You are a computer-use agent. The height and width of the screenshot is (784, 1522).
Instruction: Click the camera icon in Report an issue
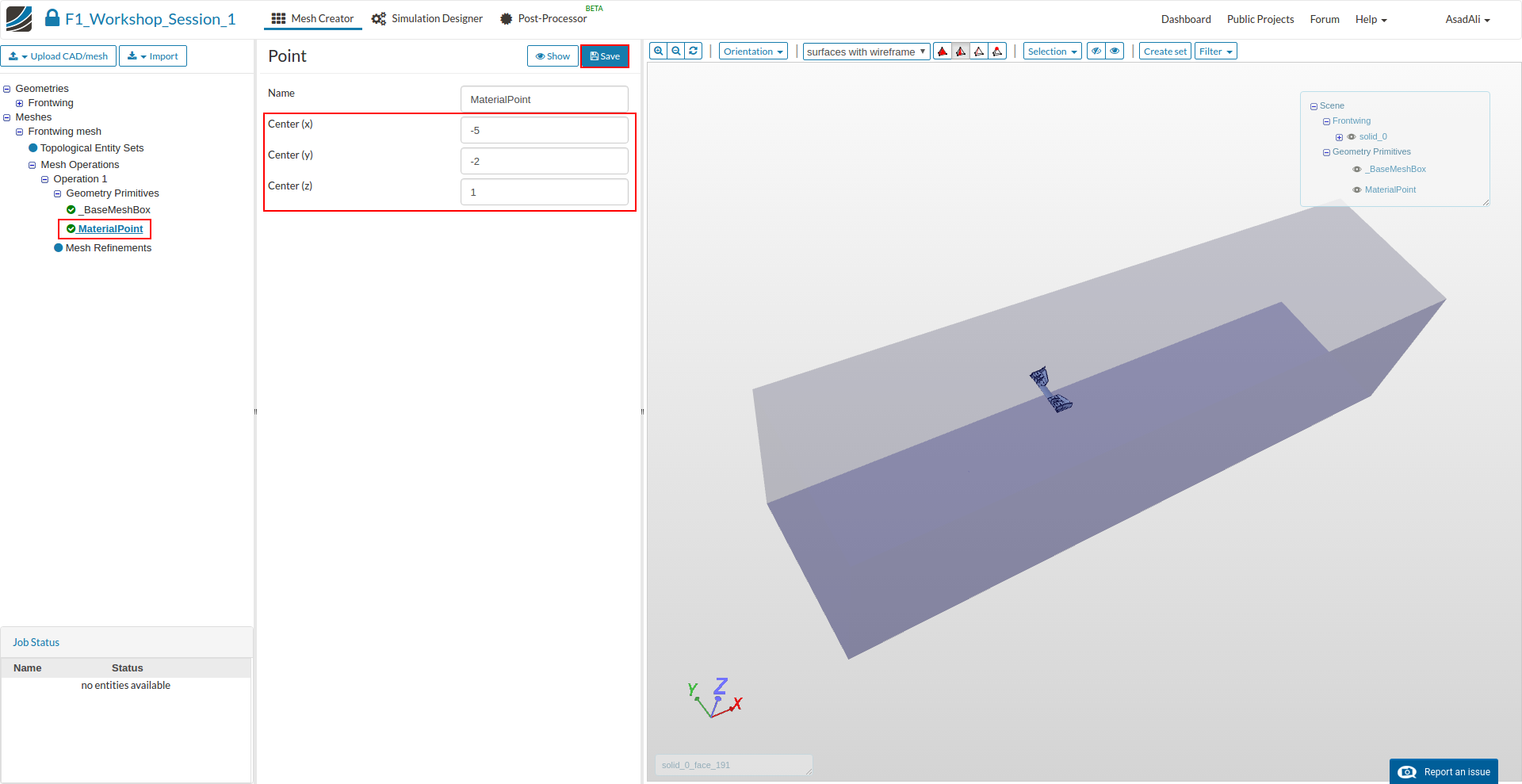coord(1407,772)
